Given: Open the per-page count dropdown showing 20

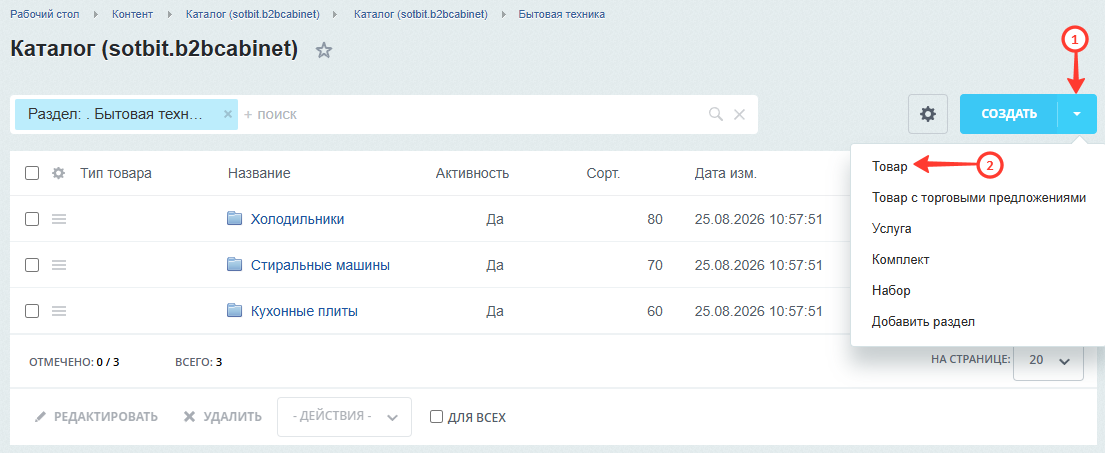Looking at the screenshot, I should [1049, 360].
